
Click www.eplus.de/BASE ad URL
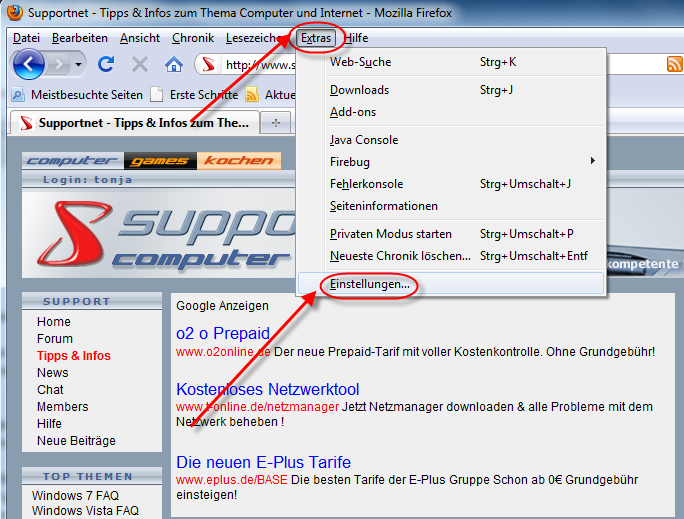click(232, 480)
